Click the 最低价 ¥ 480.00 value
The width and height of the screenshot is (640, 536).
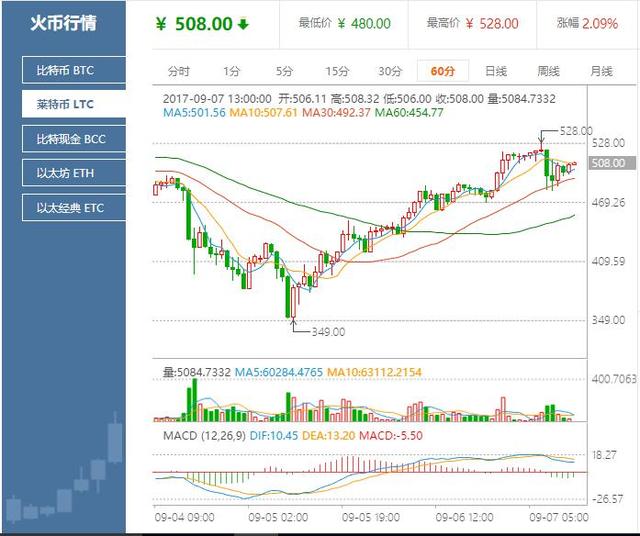(344, 23)
